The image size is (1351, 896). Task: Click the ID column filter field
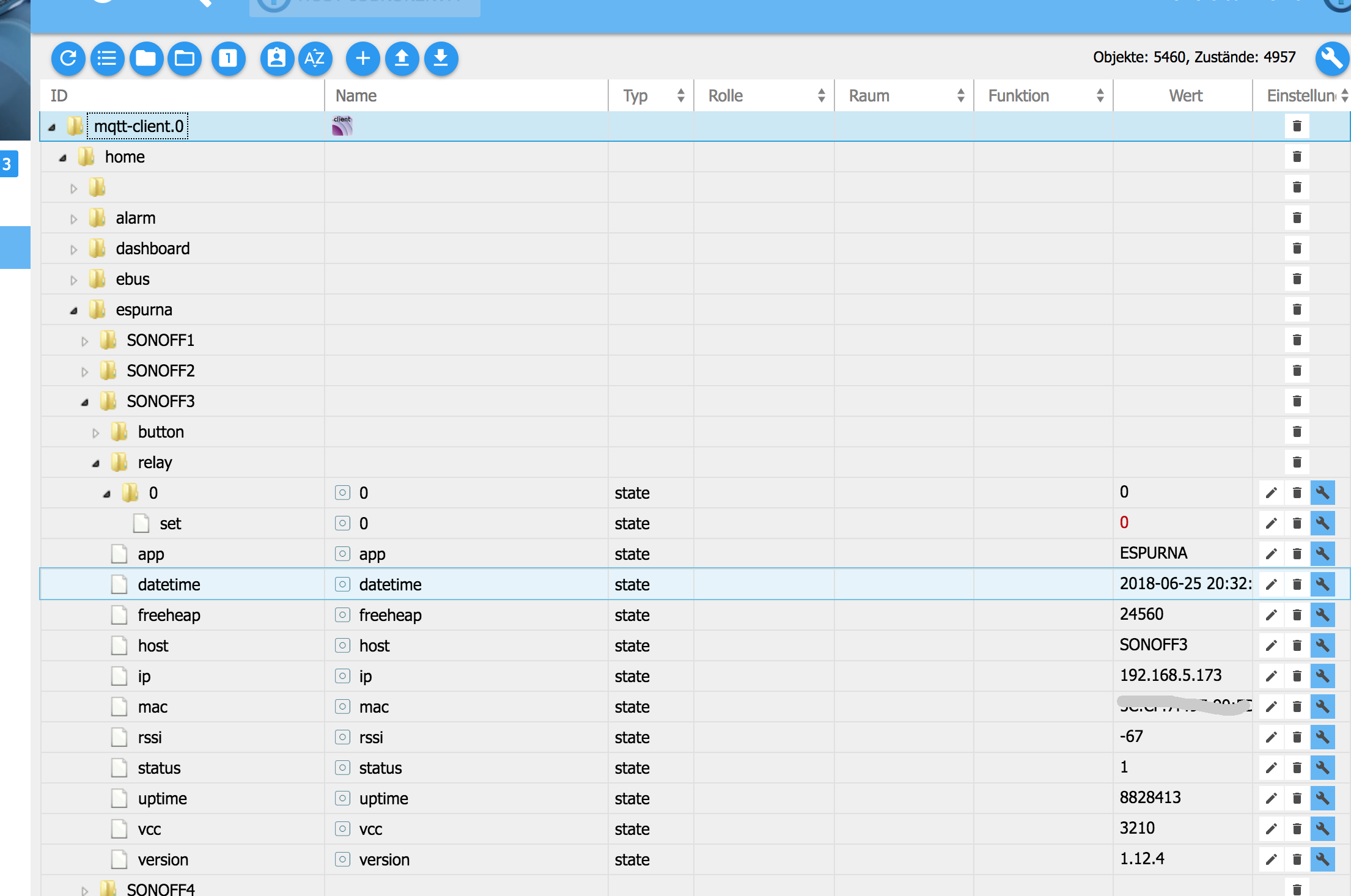click(182, 95)
